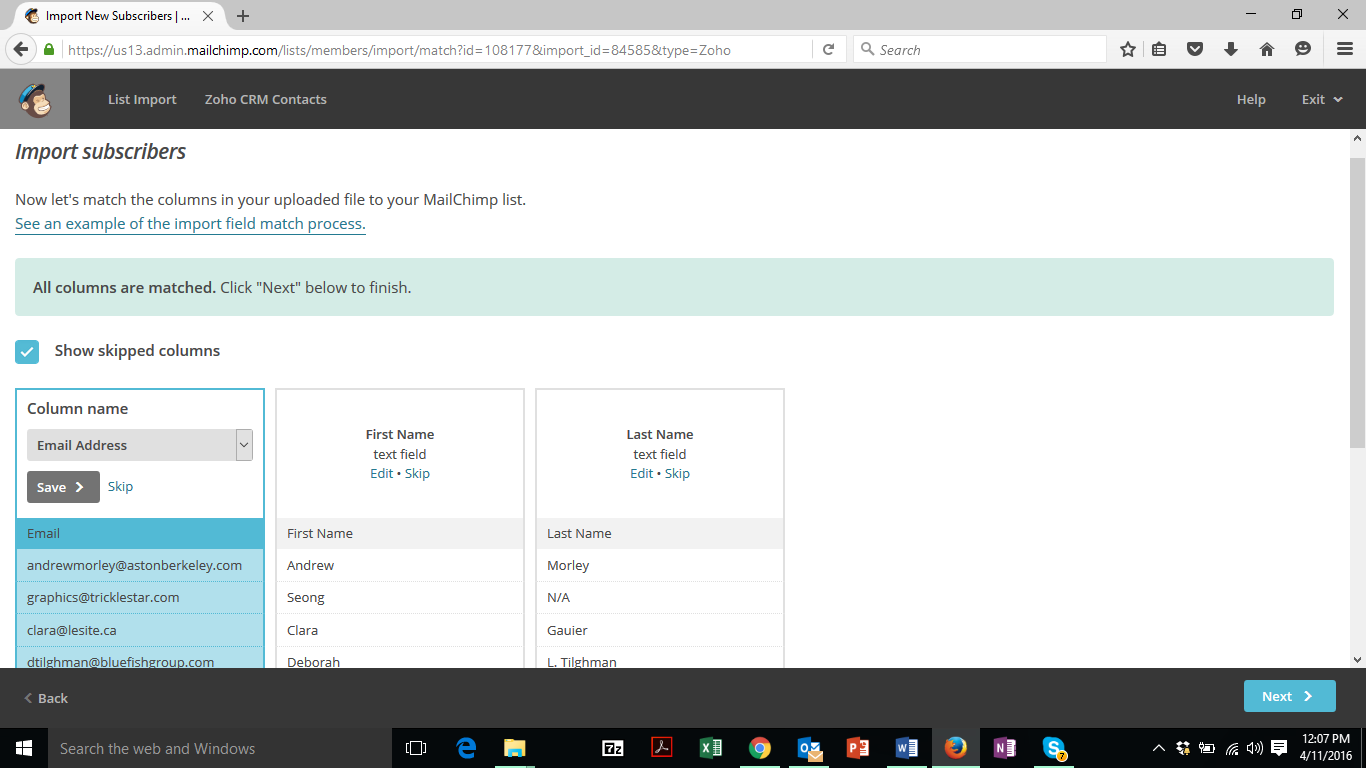This screenshot has width=1366, height=768.
Task: Open Excel from taskbar
Action: click(x=711, y=748)
